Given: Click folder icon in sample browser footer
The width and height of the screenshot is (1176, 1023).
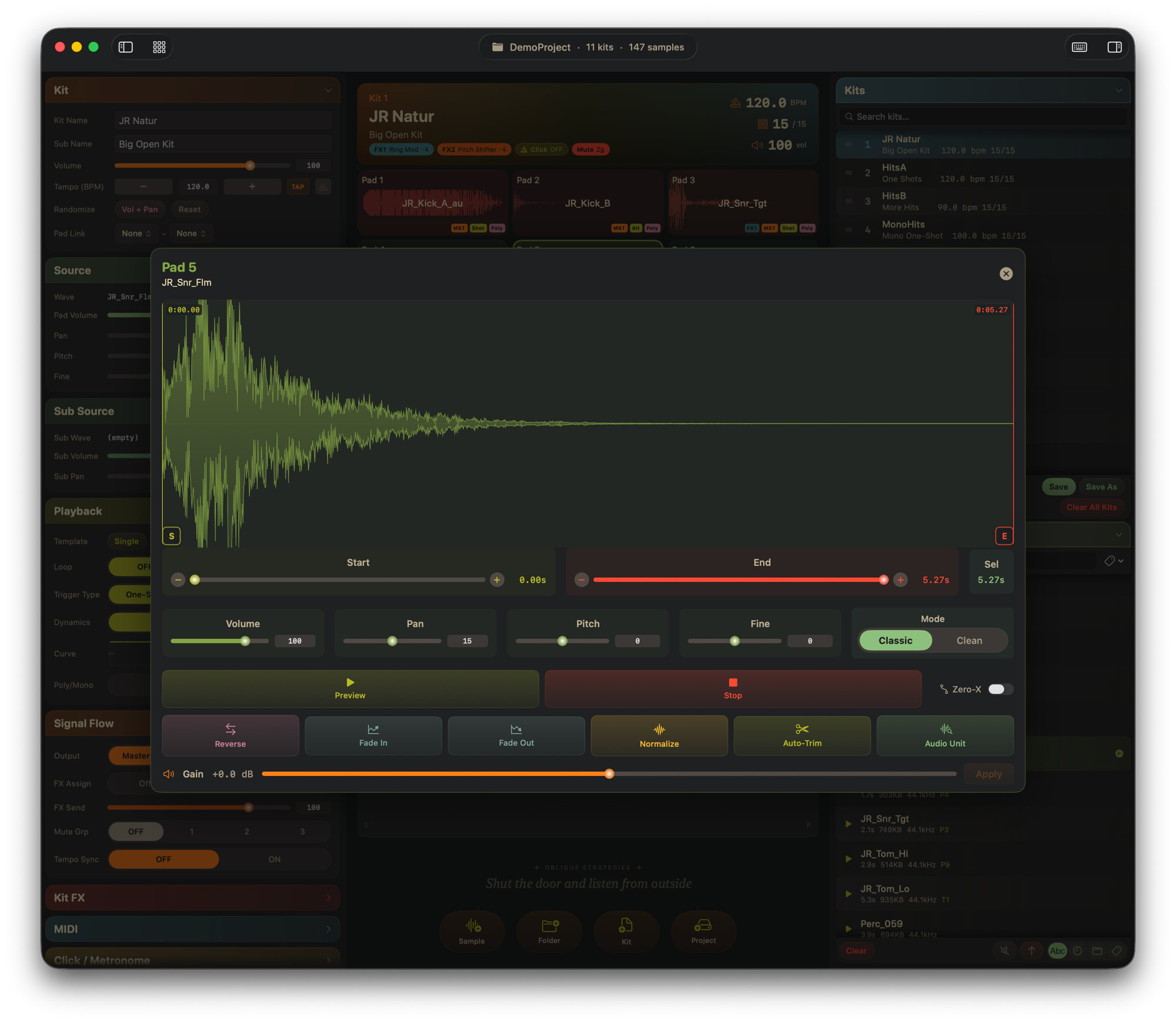Looking at the screenshot, I should coord(1097,951).
